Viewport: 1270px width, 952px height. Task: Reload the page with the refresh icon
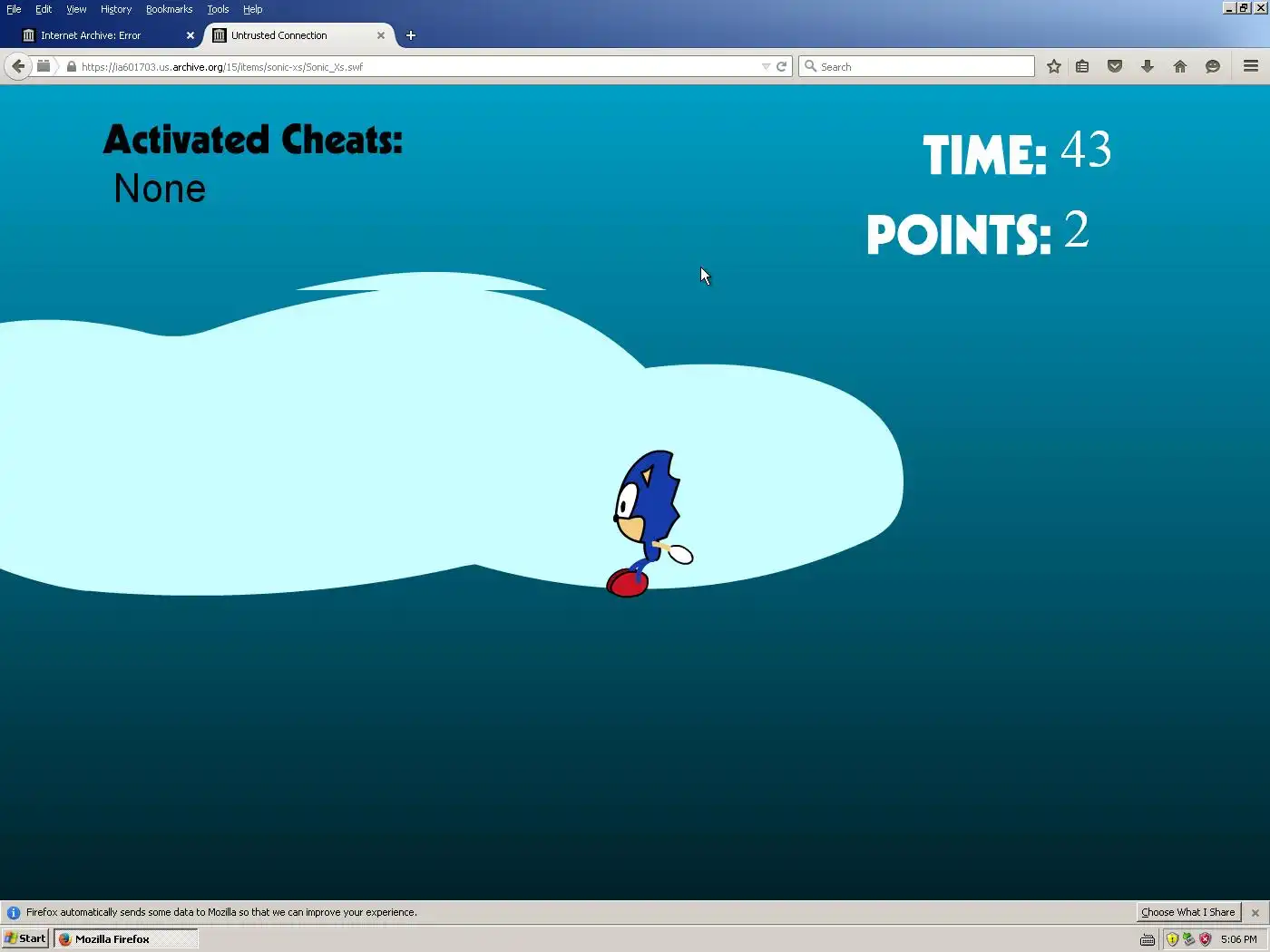click(x=781, y=66)
